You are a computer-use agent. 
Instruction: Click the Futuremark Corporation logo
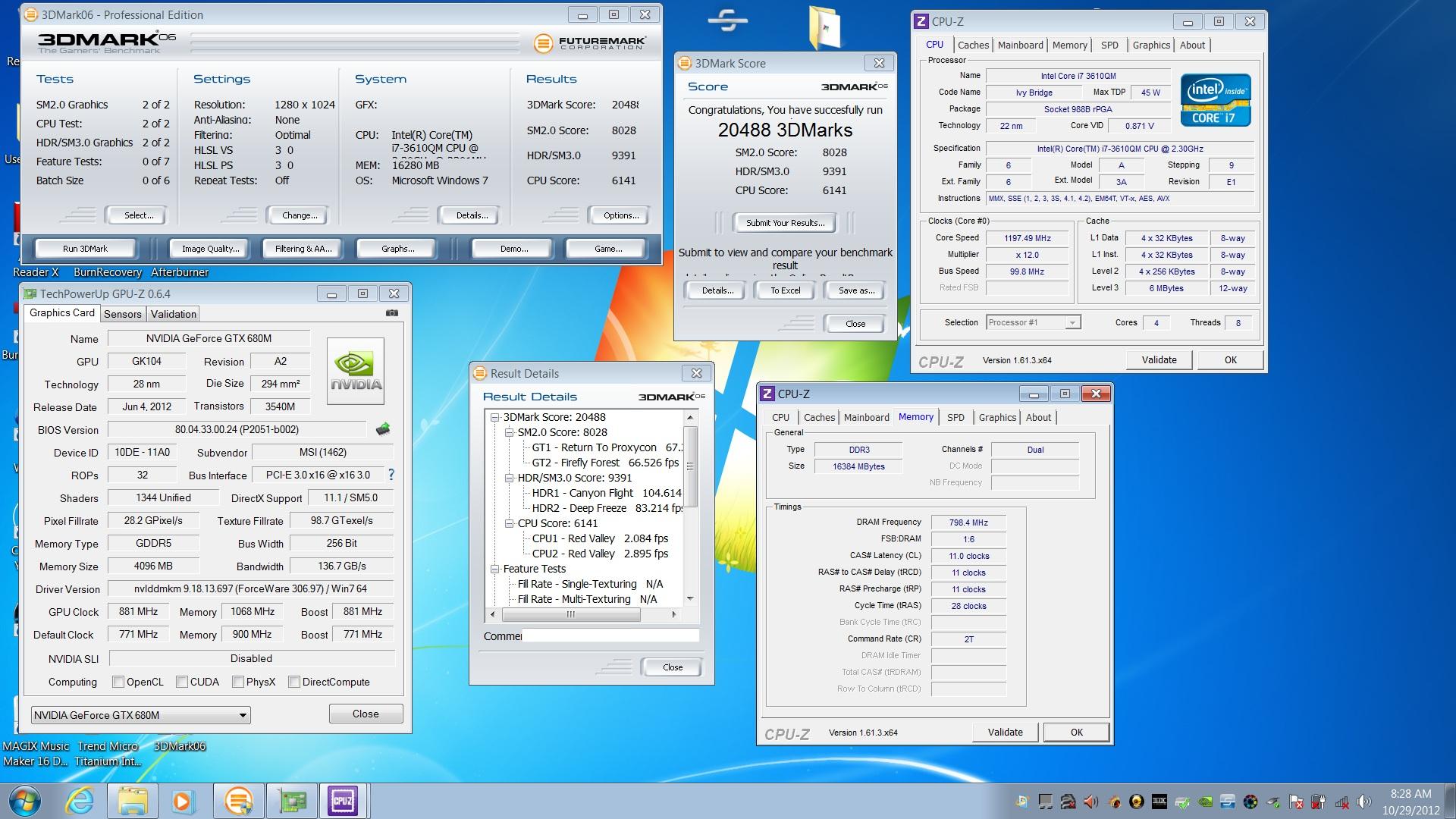[590, 44]
